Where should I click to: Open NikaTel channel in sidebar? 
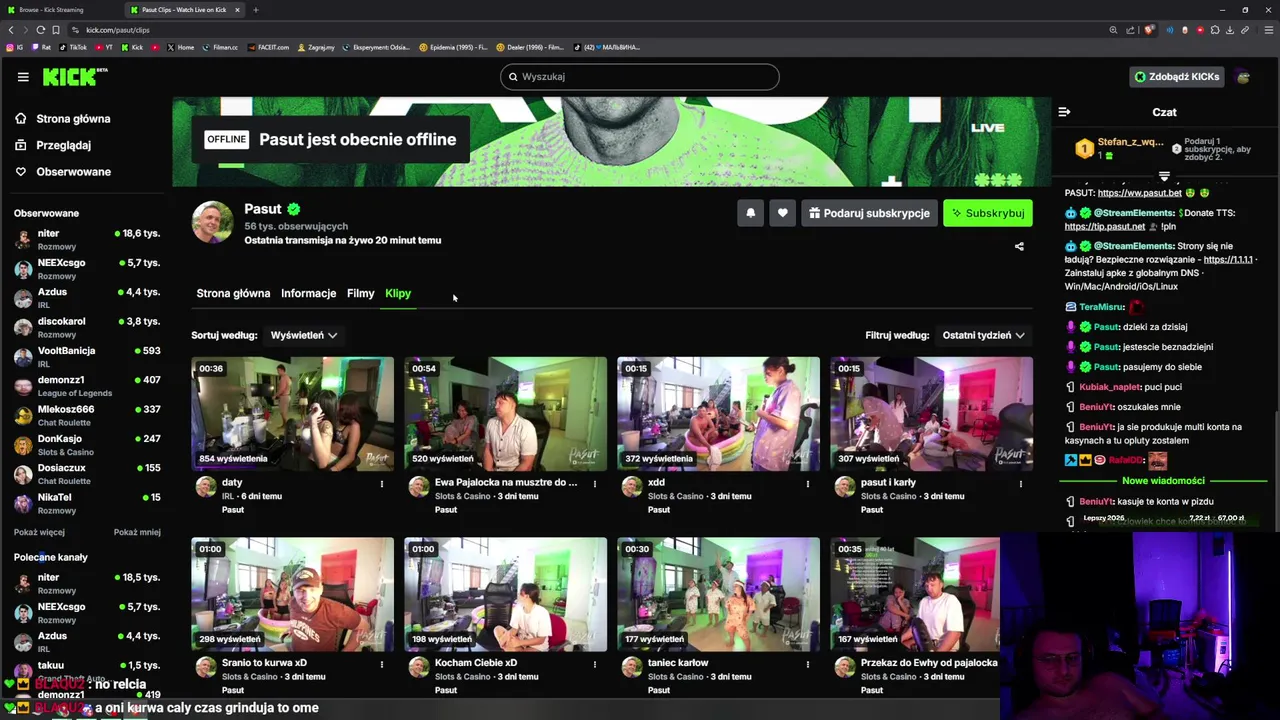(87, 503)
